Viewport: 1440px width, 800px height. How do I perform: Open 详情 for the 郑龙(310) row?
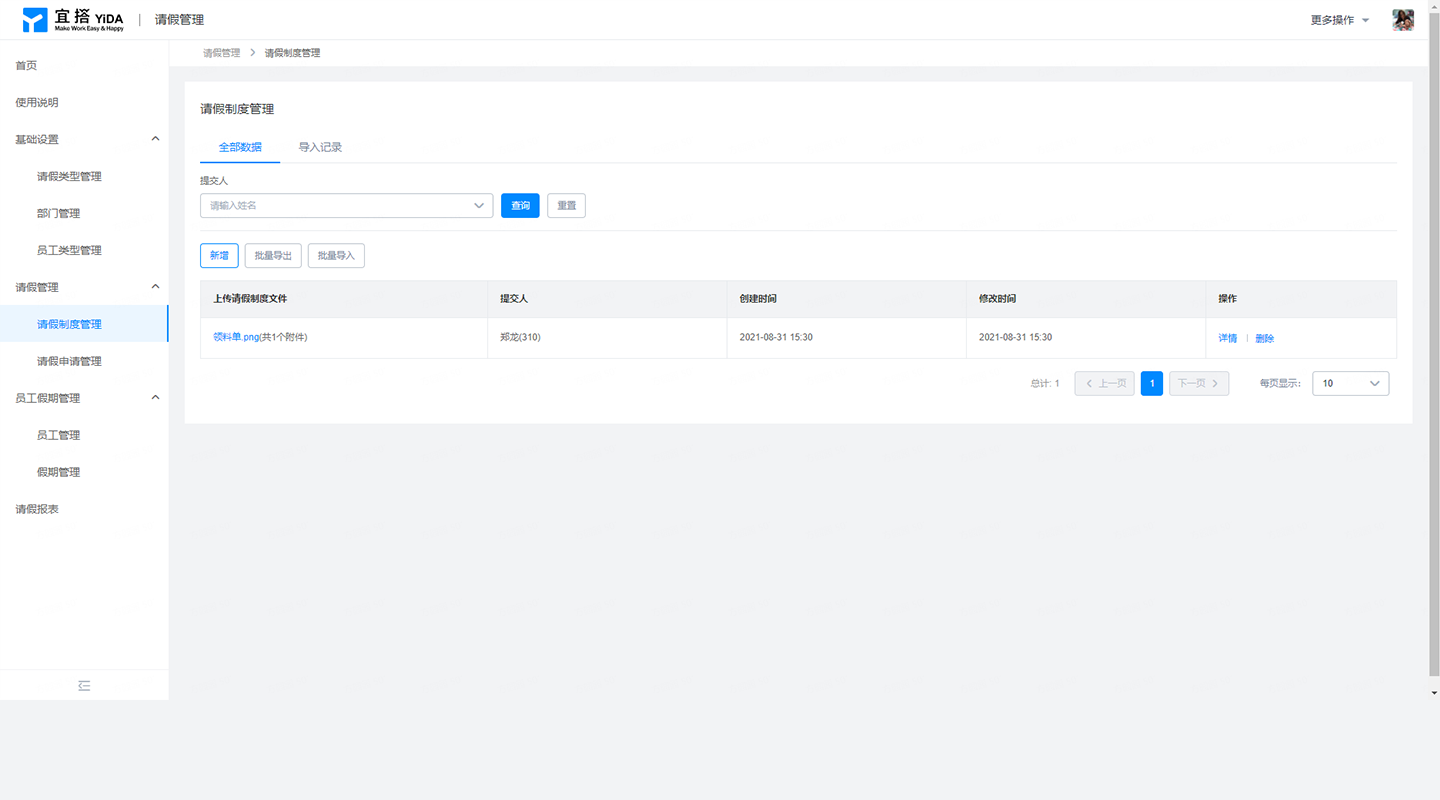[x=1227, y=339]
